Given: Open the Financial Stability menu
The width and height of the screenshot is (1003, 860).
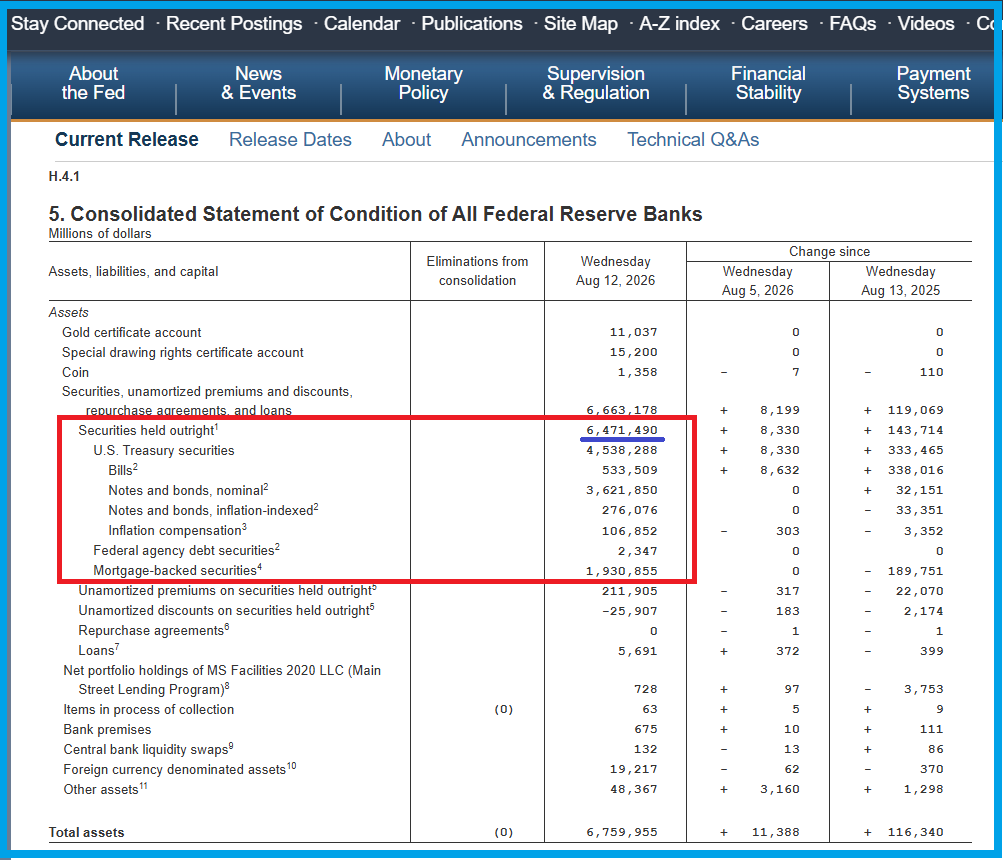Looking at the screenshot, I should [x=768, y=83].
